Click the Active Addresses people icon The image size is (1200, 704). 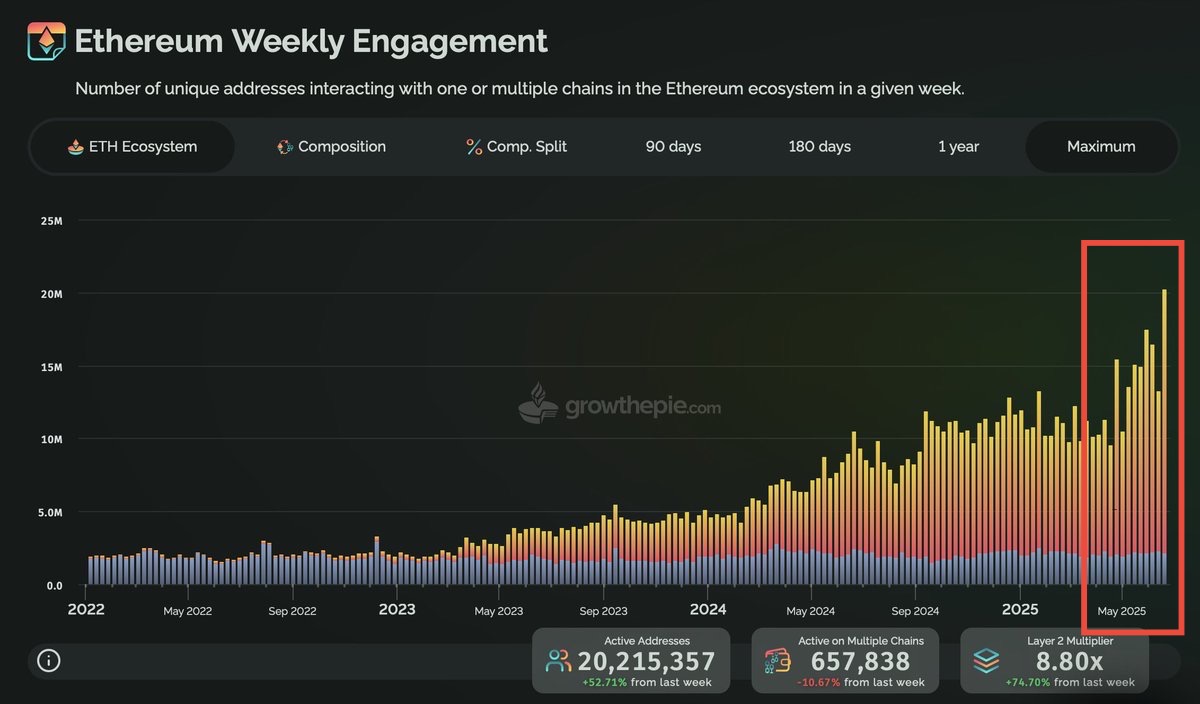tap(559, 661)
